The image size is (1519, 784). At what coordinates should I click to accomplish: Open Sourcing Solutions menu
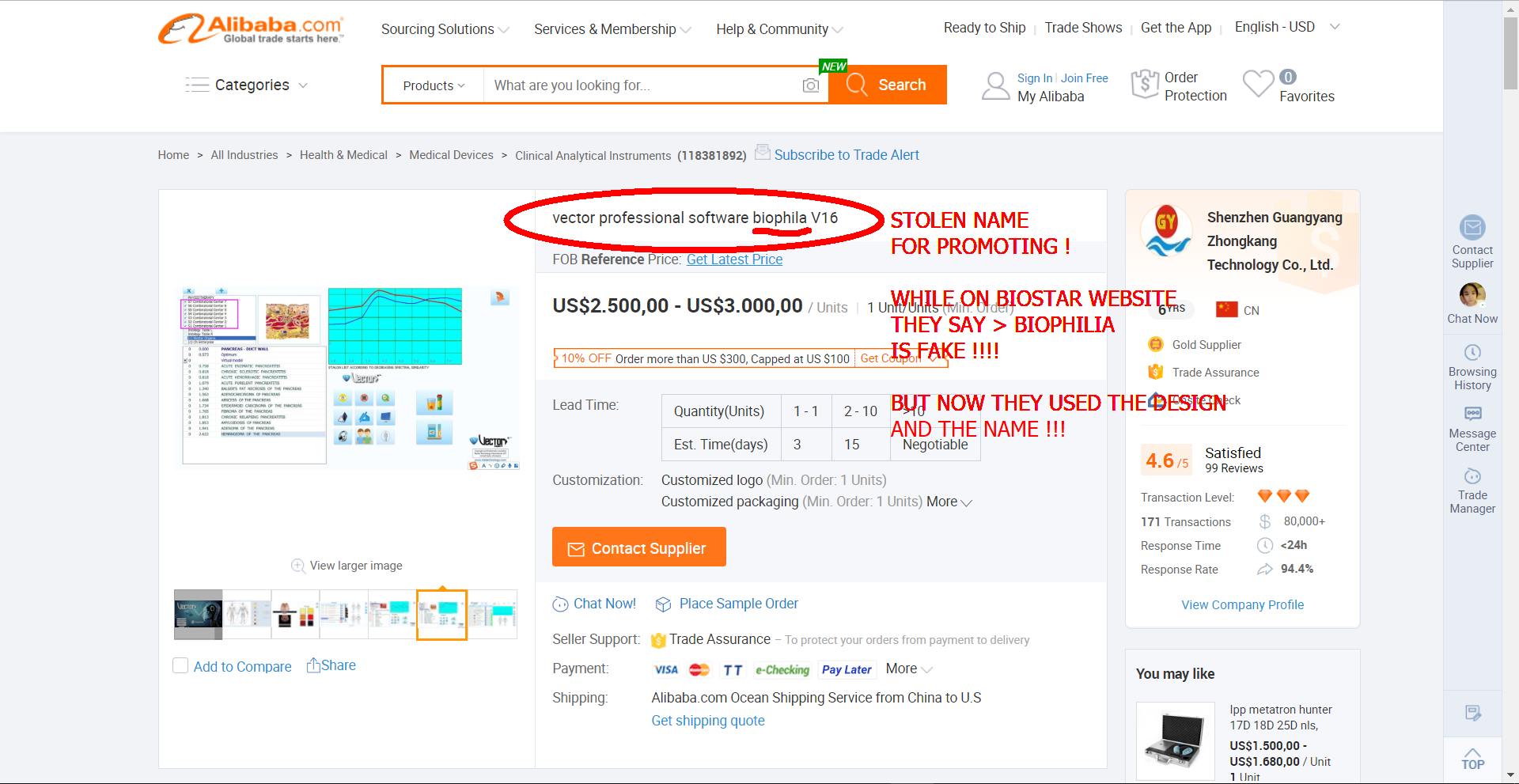point(445,29)
